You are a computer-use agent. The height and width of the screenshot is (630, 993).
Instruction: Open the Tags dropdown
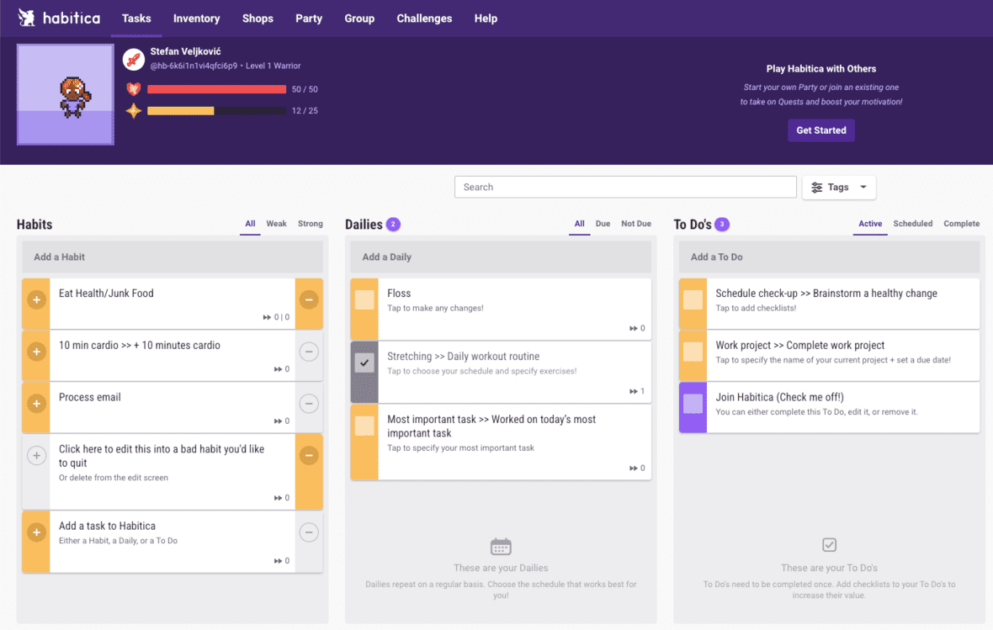(862, 187)
